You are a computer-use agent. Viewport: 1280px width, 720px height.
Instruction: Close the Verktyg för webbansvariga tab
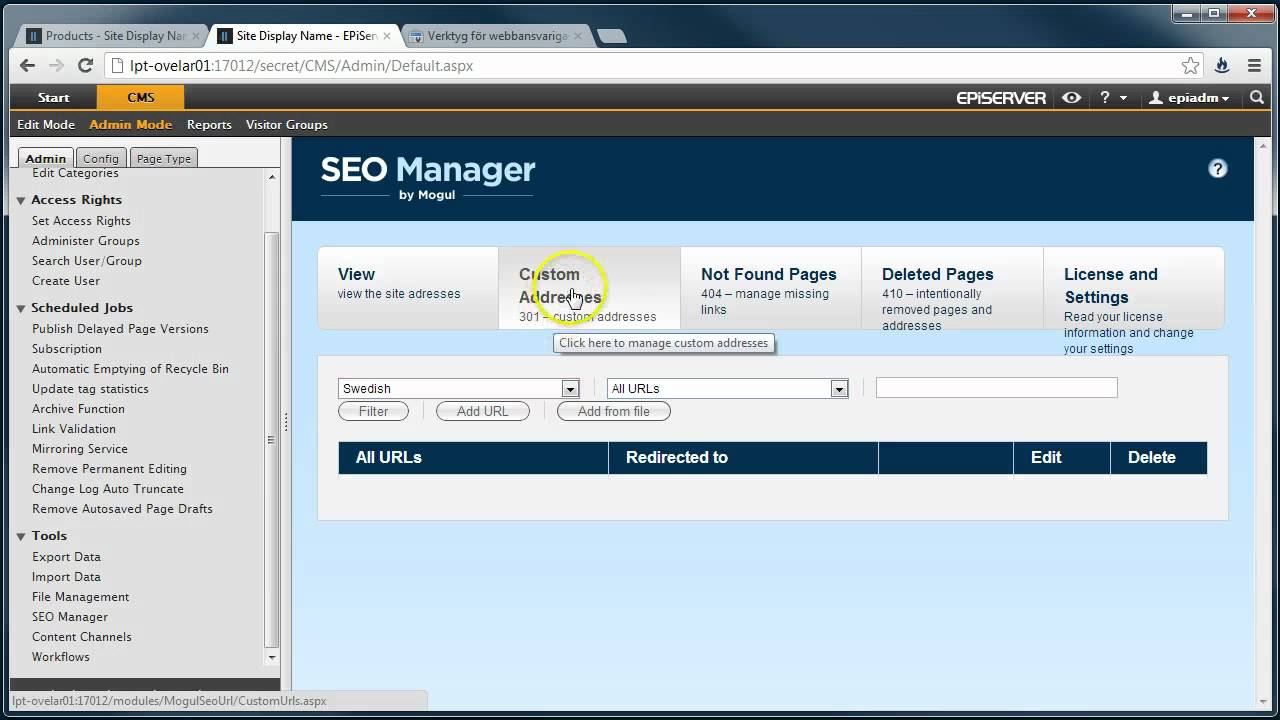pyautogui.click(x=577, y=36)
